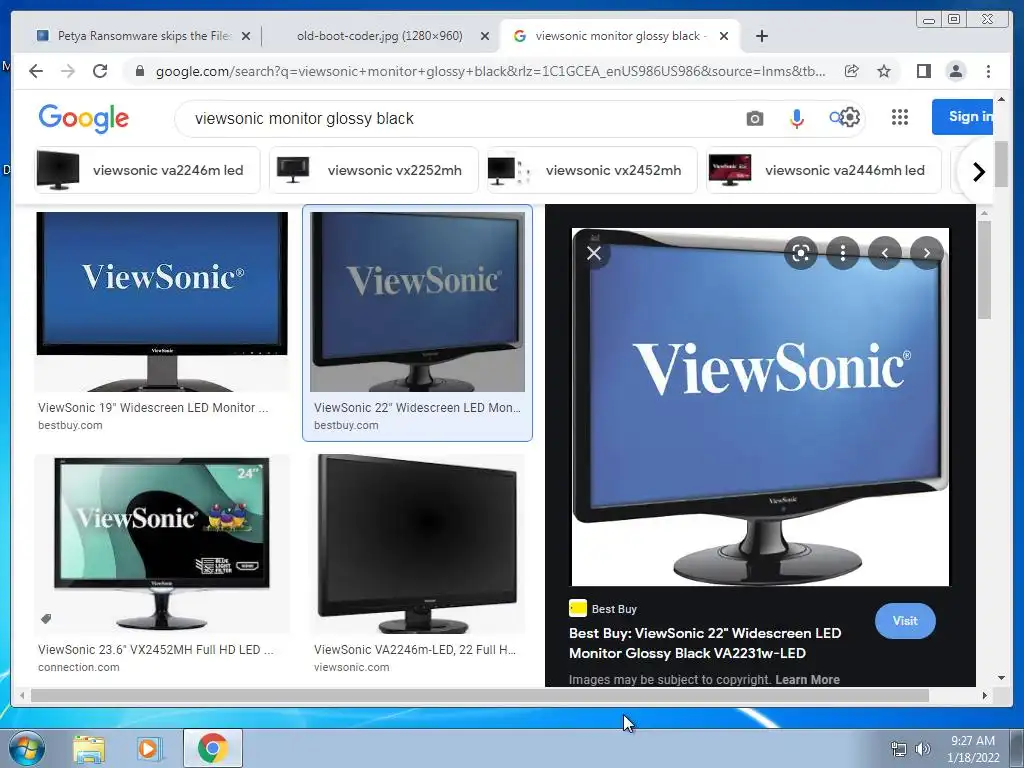Click the connection.com source text
The width and height of the screenshot is (1024, 768).
(78, 667)
